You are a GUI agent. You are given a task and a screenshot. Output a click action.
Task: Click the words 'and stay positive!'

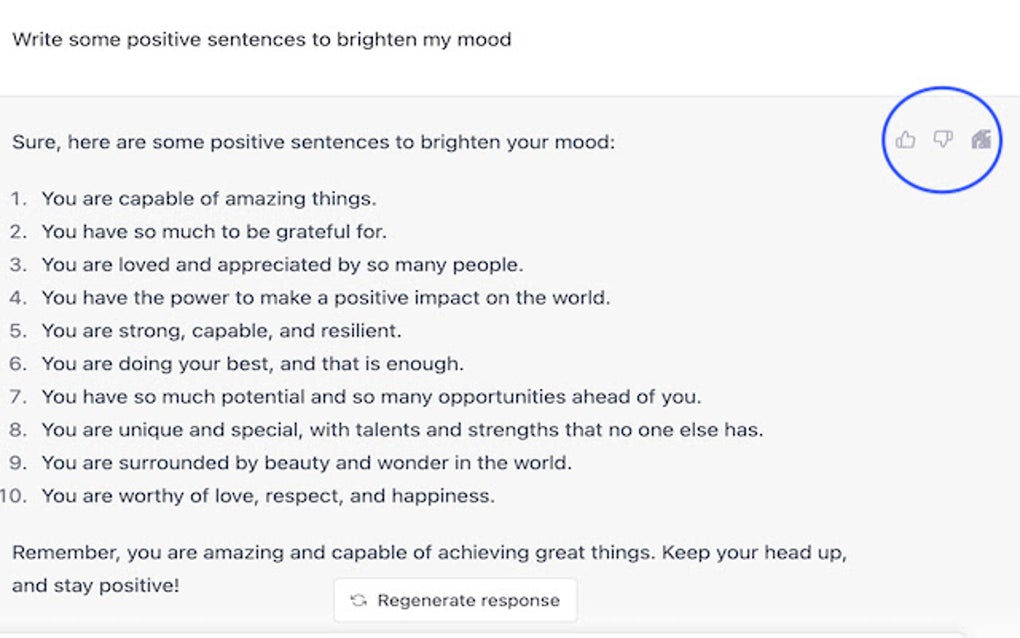[x=95, y=585]
